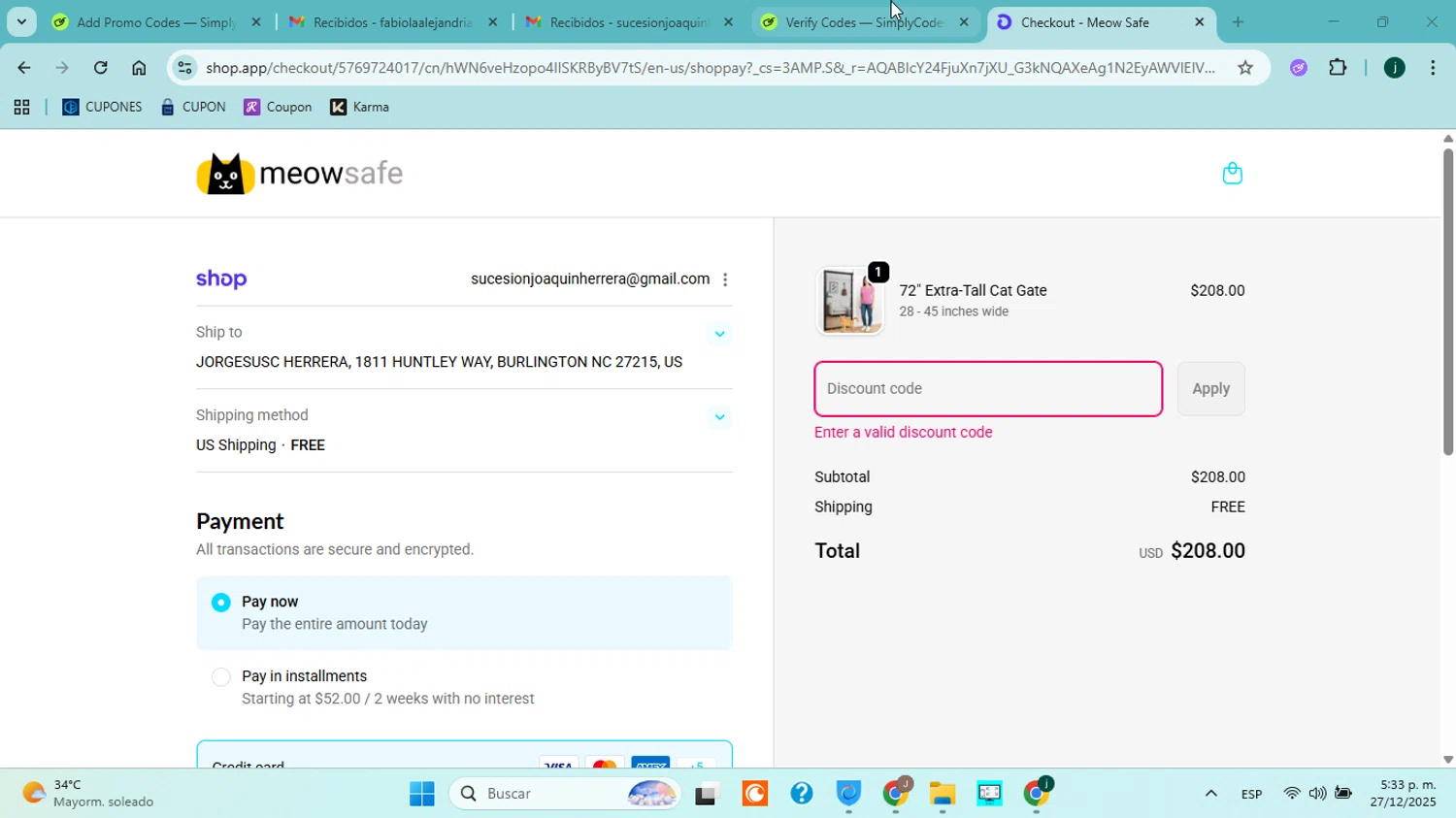Switch to Recibidos sucesionjoaquin Gmail tab
This screenshot has width=1456, height=818.
pyautogui.click(x=629, y=21)
